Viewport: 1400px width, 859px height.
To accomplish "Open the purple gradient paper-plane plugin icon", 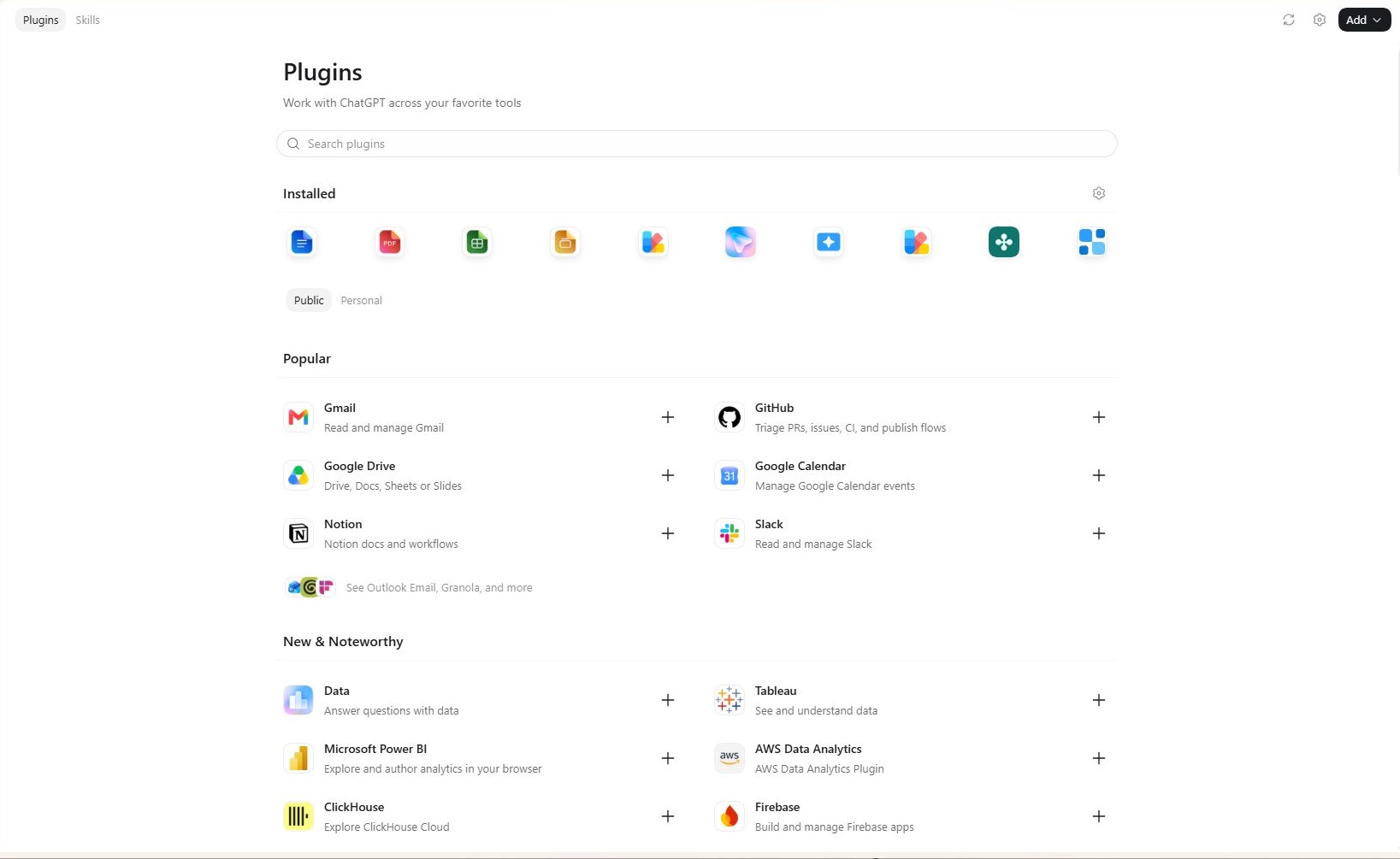I will [741, 243].
